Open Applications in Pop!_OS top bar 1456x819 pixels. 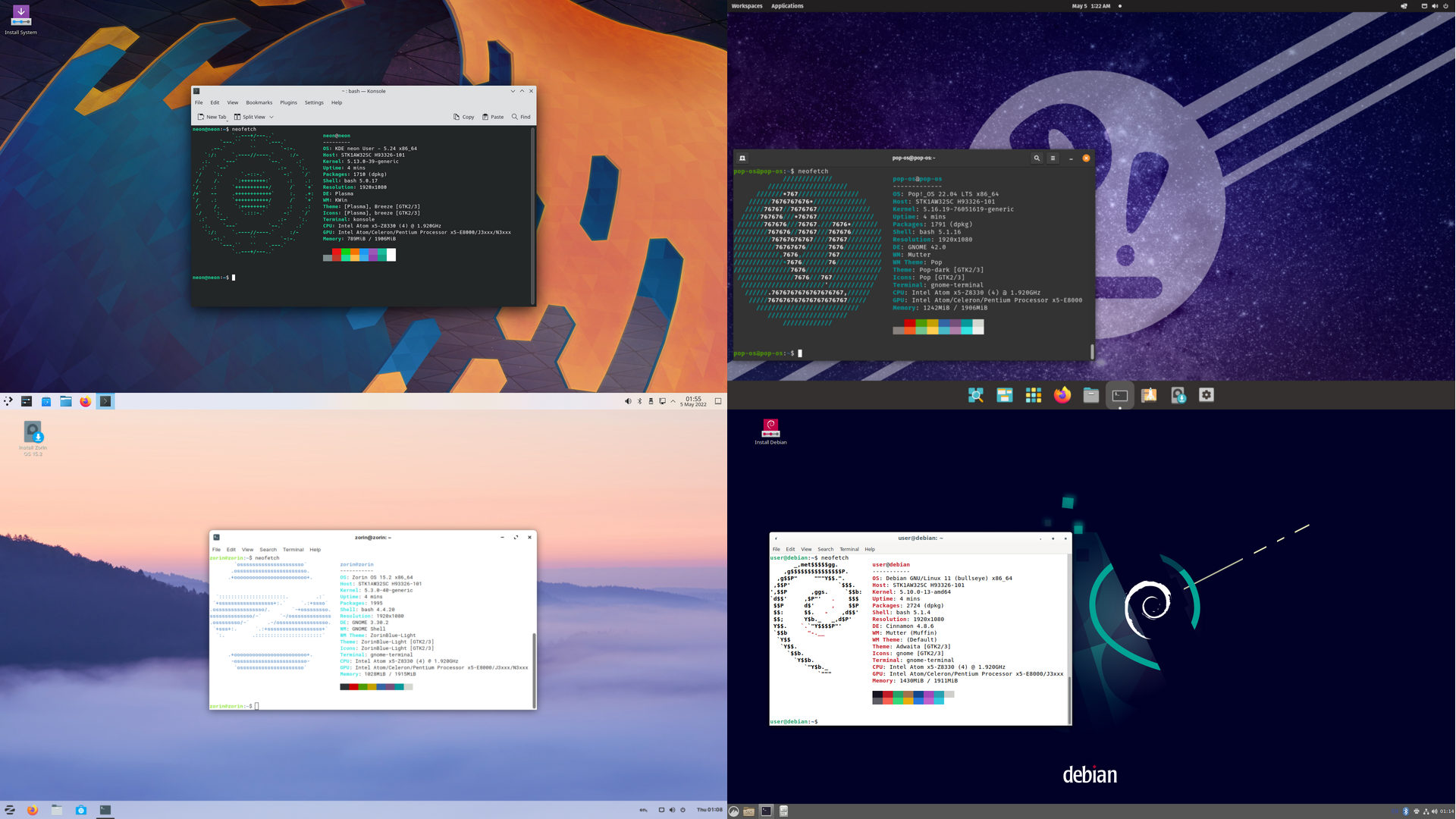coord(787,6)
